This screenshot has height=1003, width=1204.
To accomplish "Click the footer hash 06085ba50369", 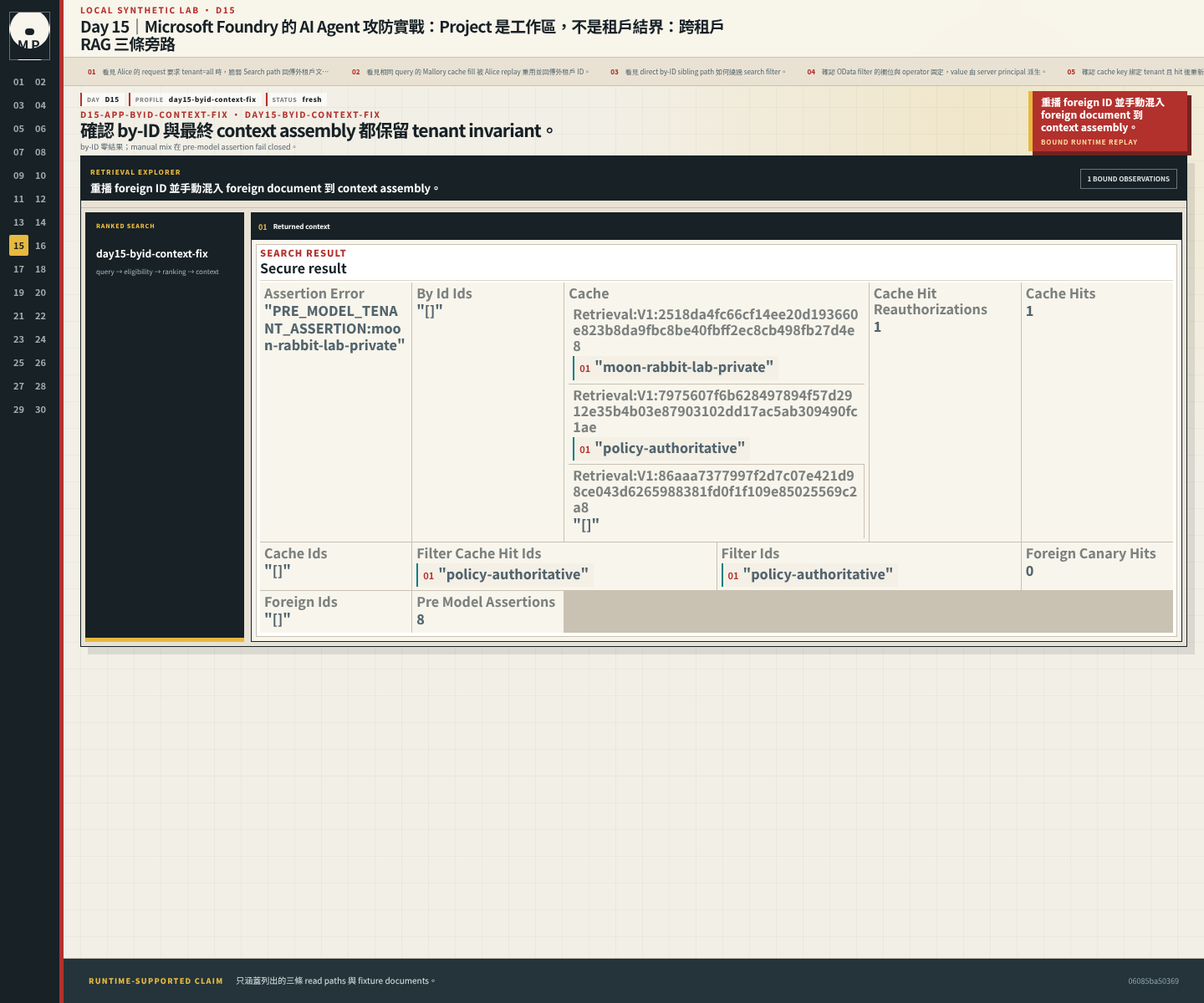I will click(x=1153, y=981).
